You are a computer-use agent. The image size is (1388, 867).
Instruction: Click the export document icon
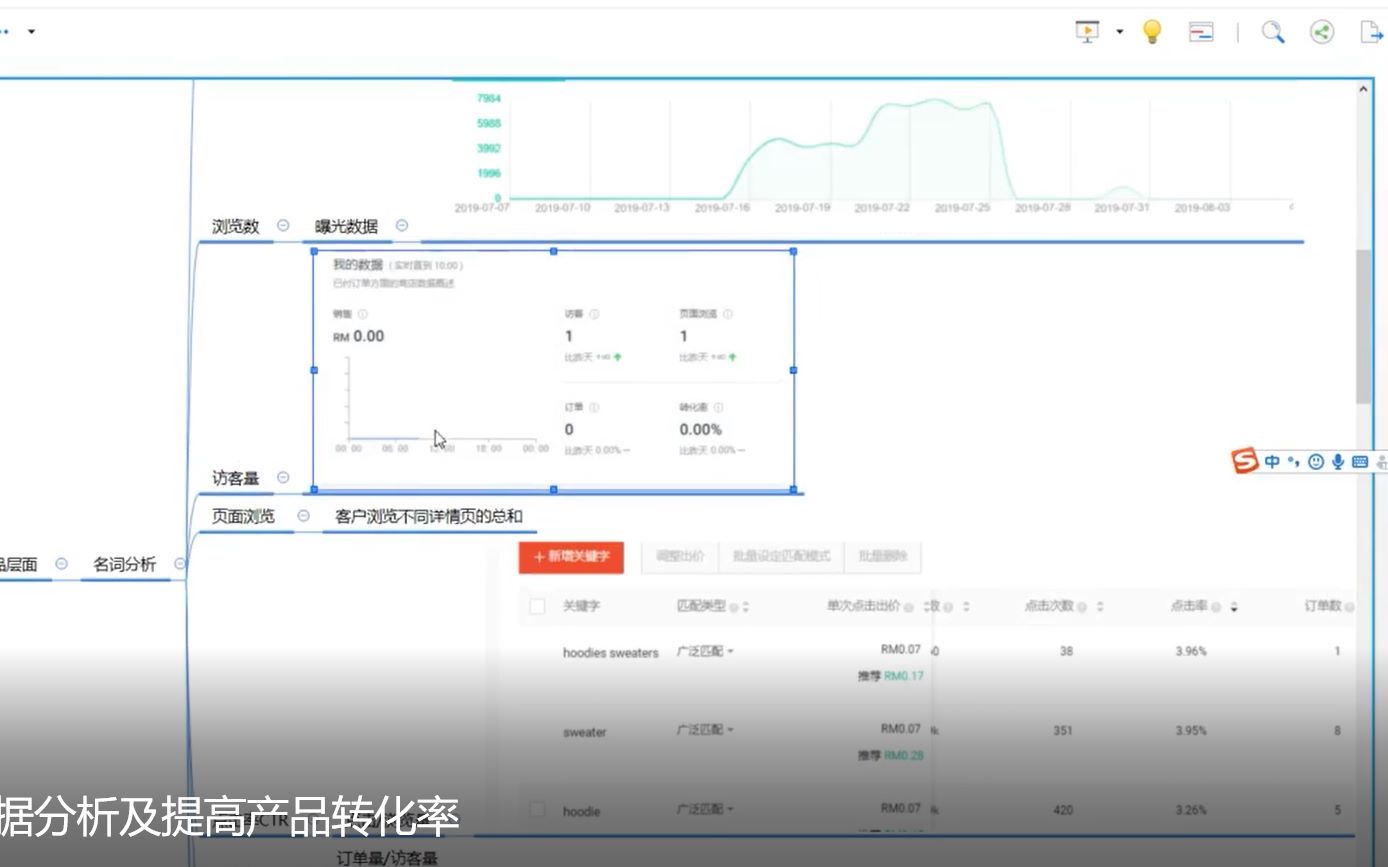point(1371,31)
